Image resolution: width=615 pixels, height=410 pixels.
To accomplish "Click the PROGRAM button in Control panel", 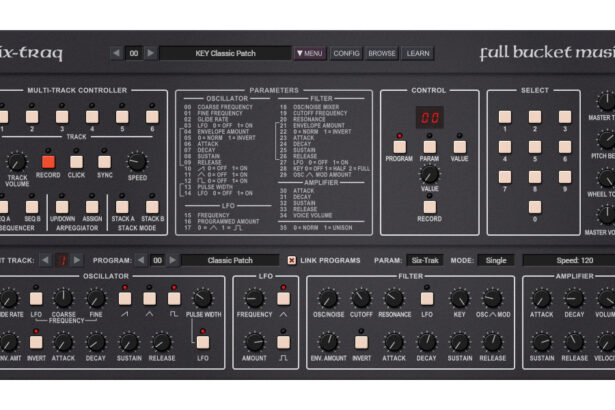I will click(x=400, y=147).
